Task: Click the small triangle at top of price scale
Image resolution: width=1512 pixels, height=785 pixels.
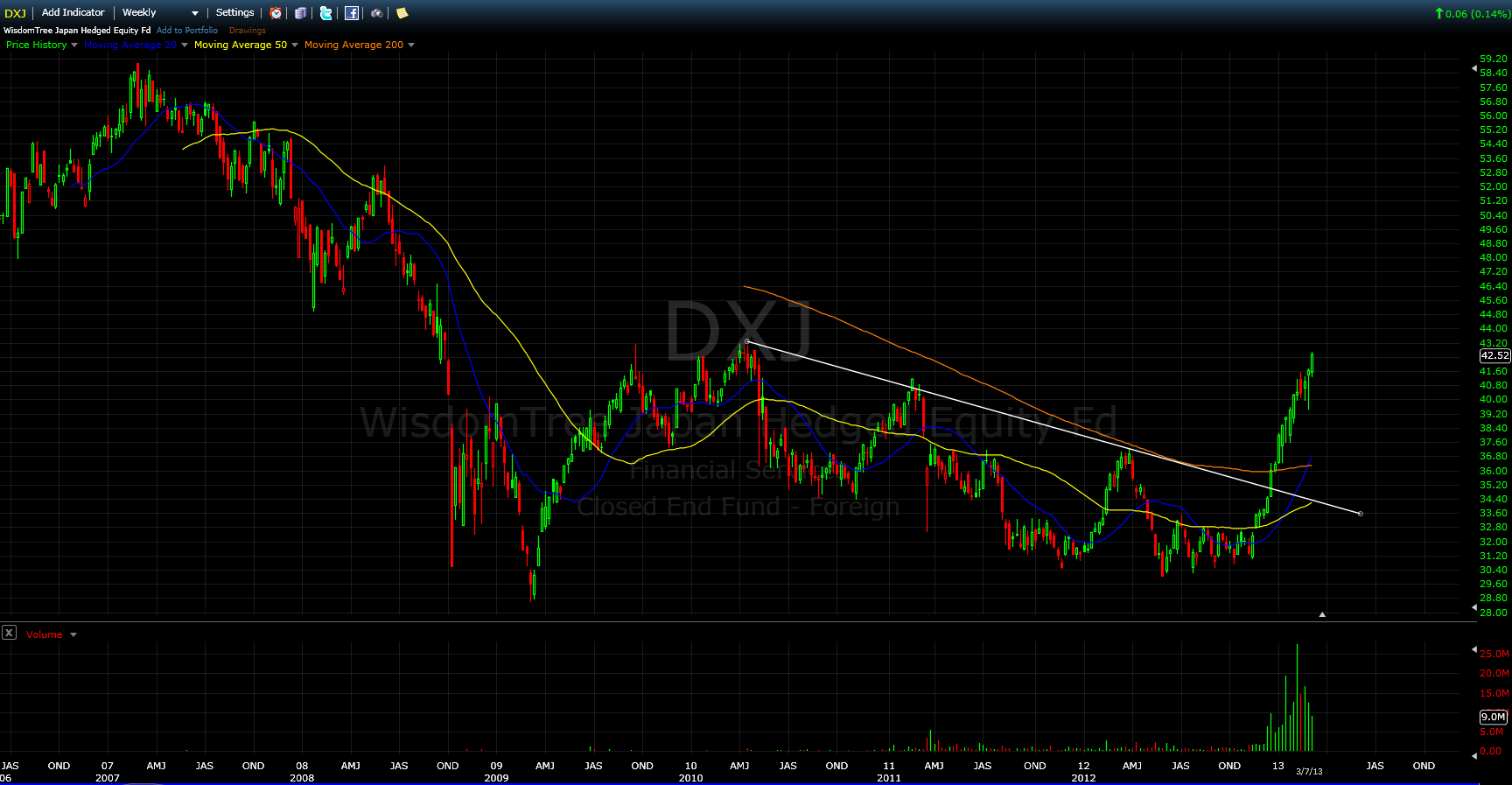Action: click(1473, 67)
